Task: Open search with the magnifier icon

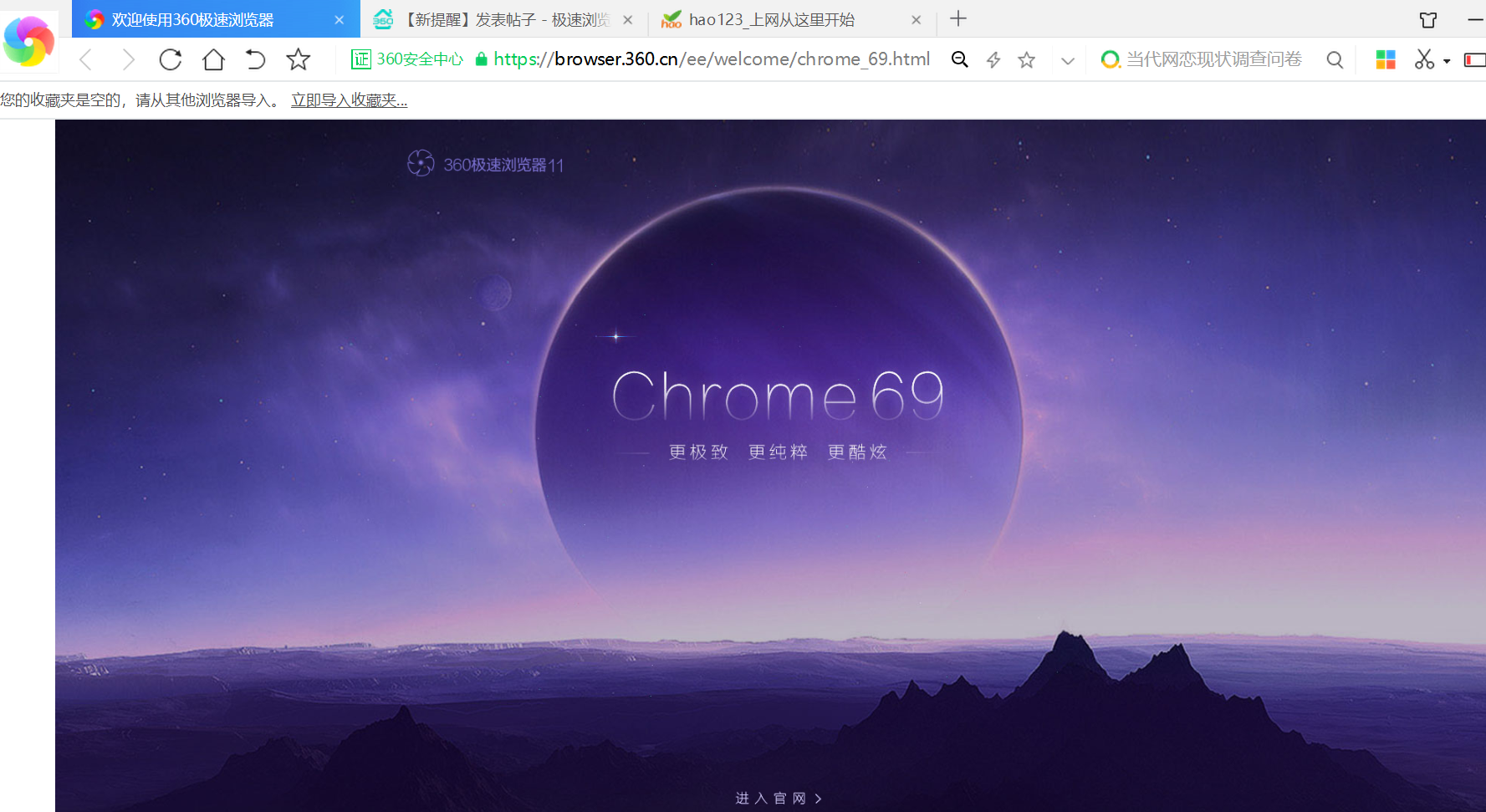Action: 1335,59
